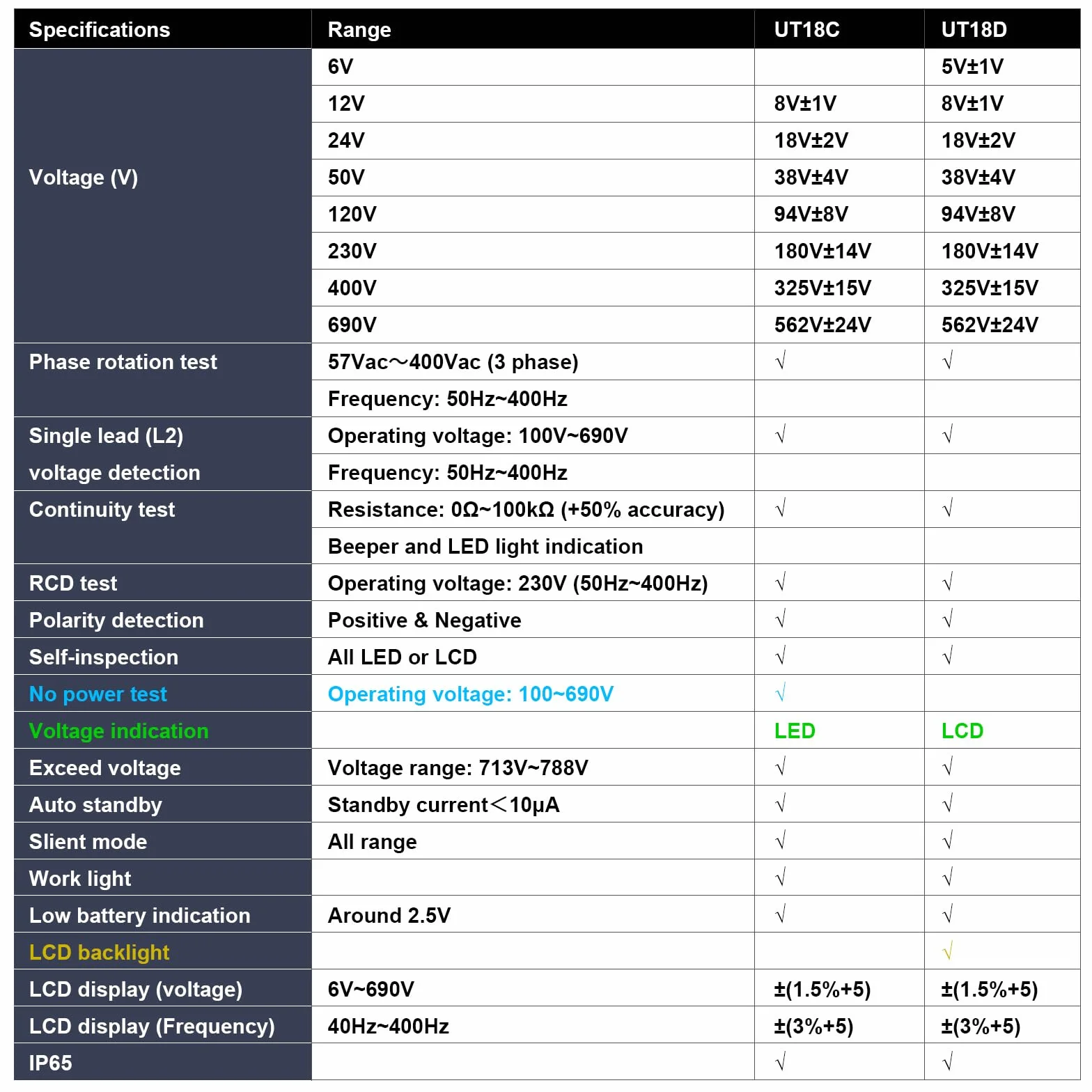Image resolution: width=1092 pixels, height=1092 pixels.
Task: Select the "Self-inspection" label
Action: [104, 657]
